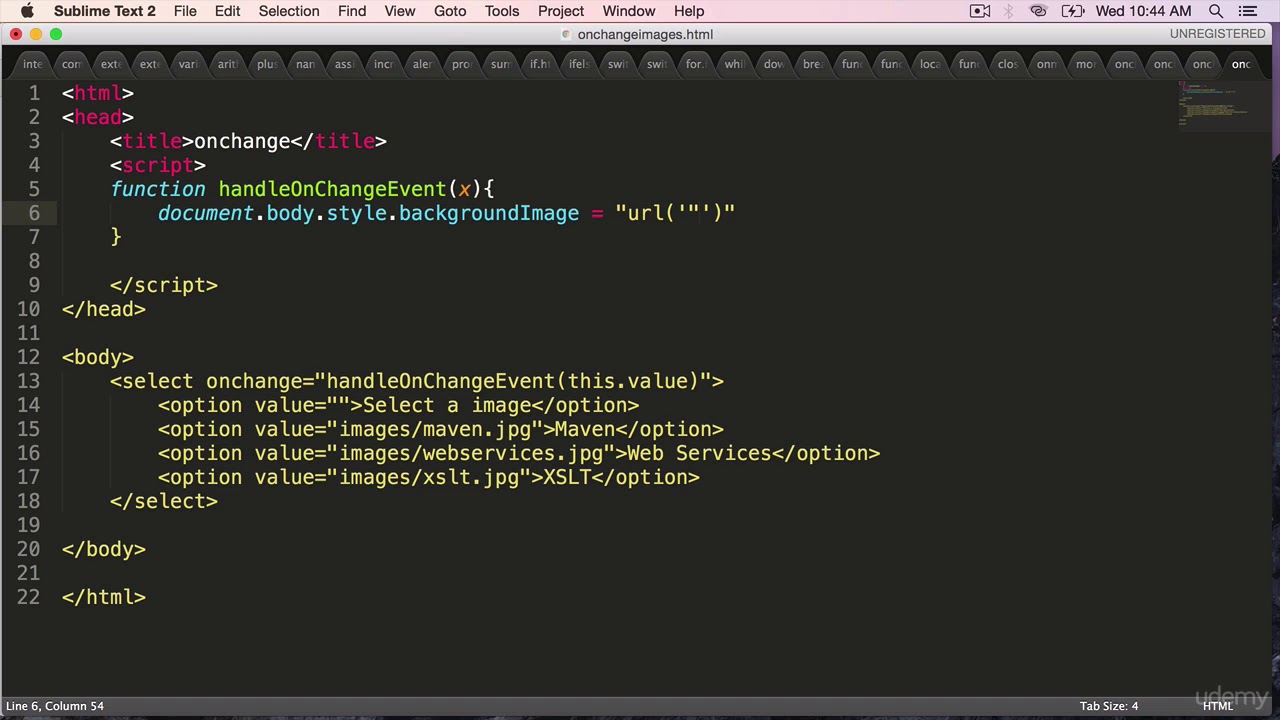Image resolution: width=1280 pixels, height=720 pixels.
Task: Open the Edit menu
Action: coord(227,11)
